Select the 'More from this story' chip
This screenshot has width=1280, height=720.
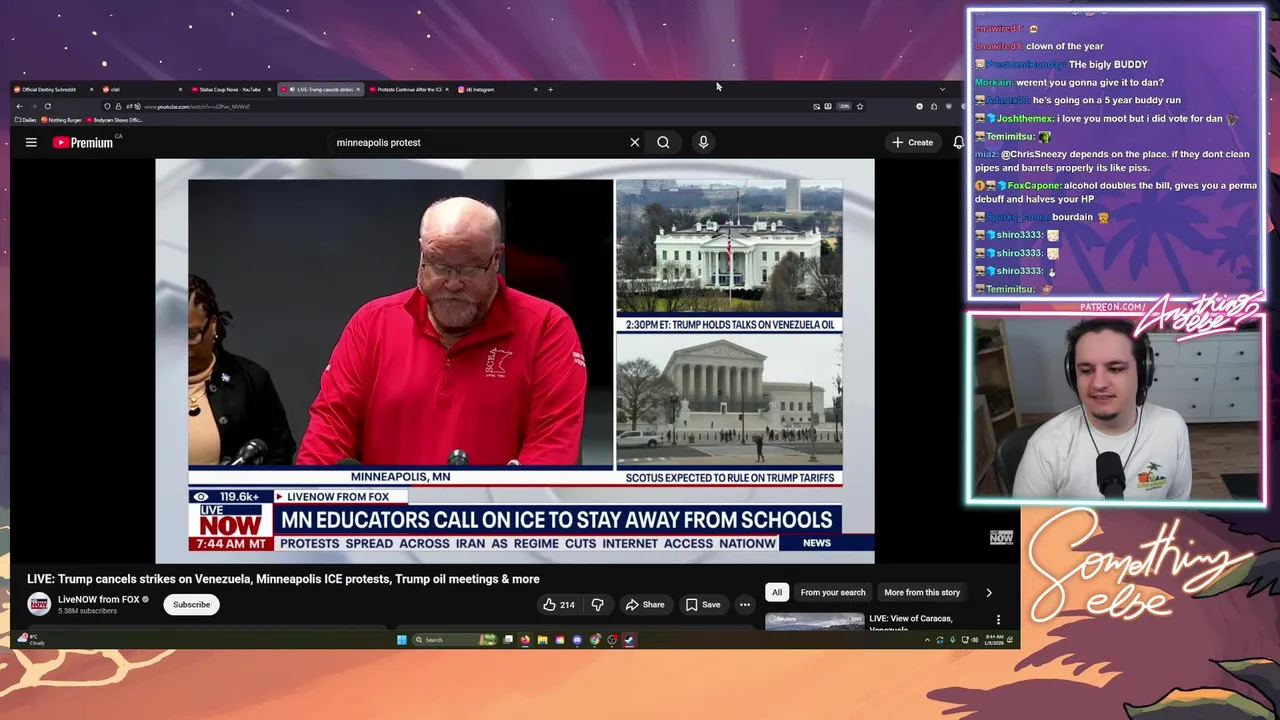pos(922,592)
